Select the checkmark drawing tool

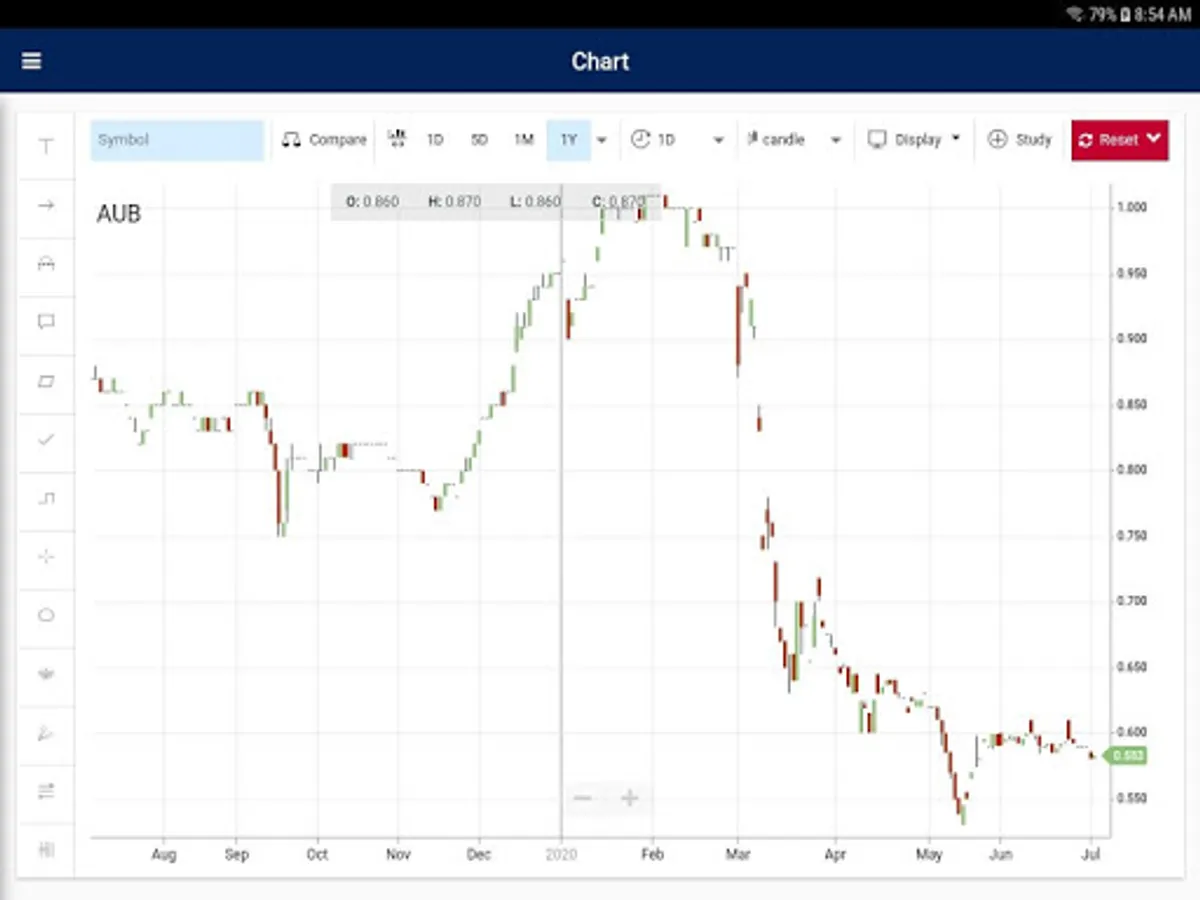[46, 439]
